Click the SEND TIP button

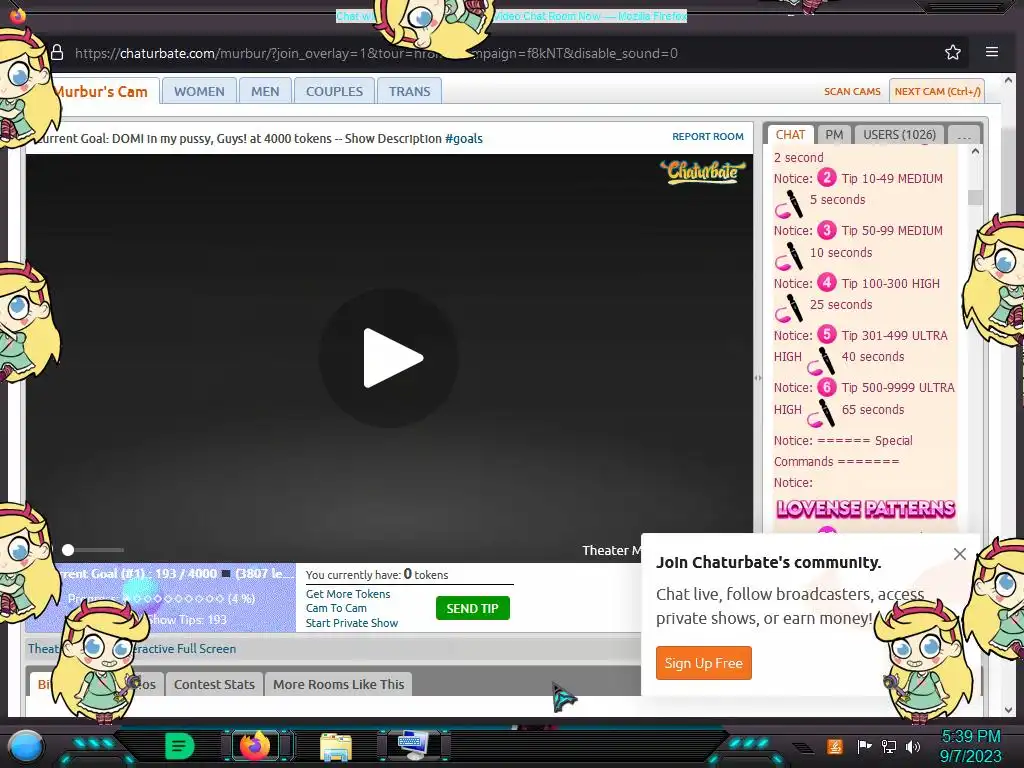(x=472, y=609)
